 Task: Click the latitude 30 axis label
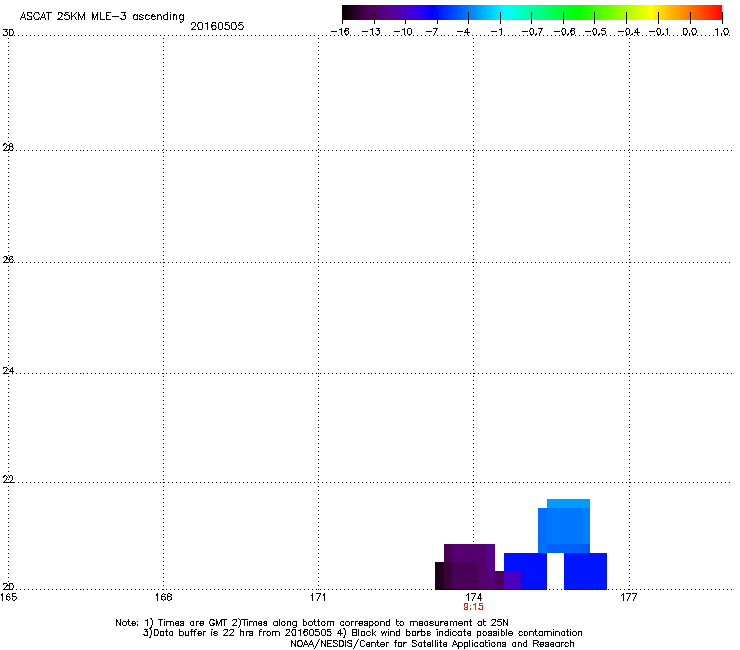[8, 33]
